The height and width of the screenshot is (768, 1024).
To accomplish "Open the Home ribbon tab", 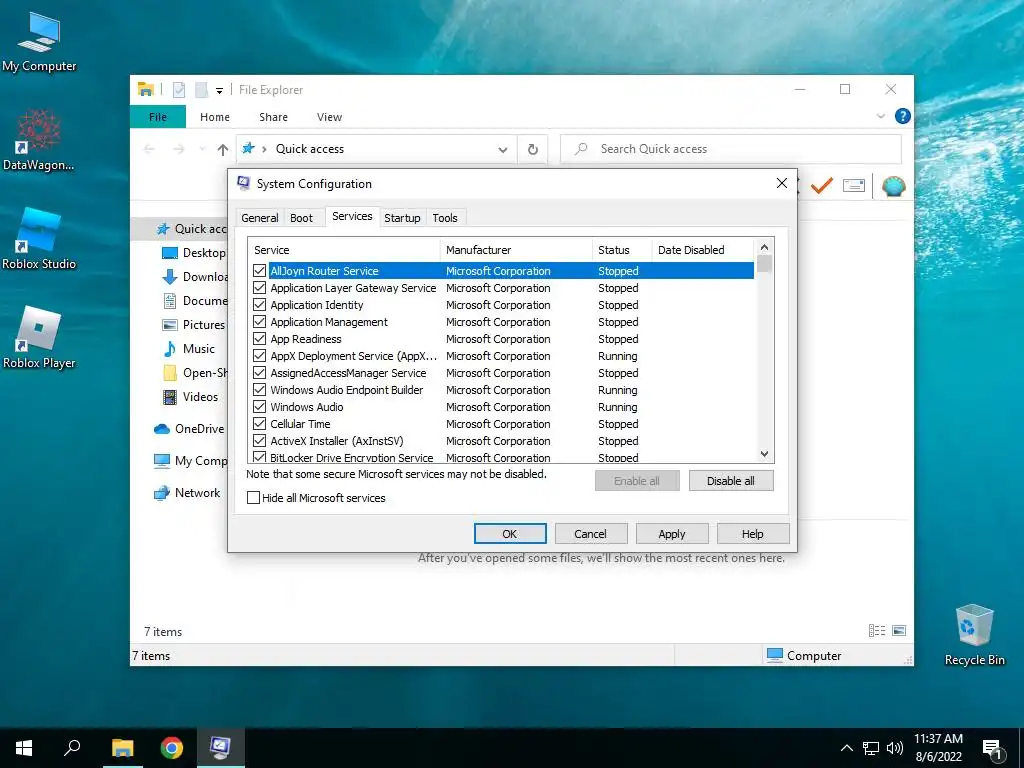I will pyautogui.click(x=215, y=117).
